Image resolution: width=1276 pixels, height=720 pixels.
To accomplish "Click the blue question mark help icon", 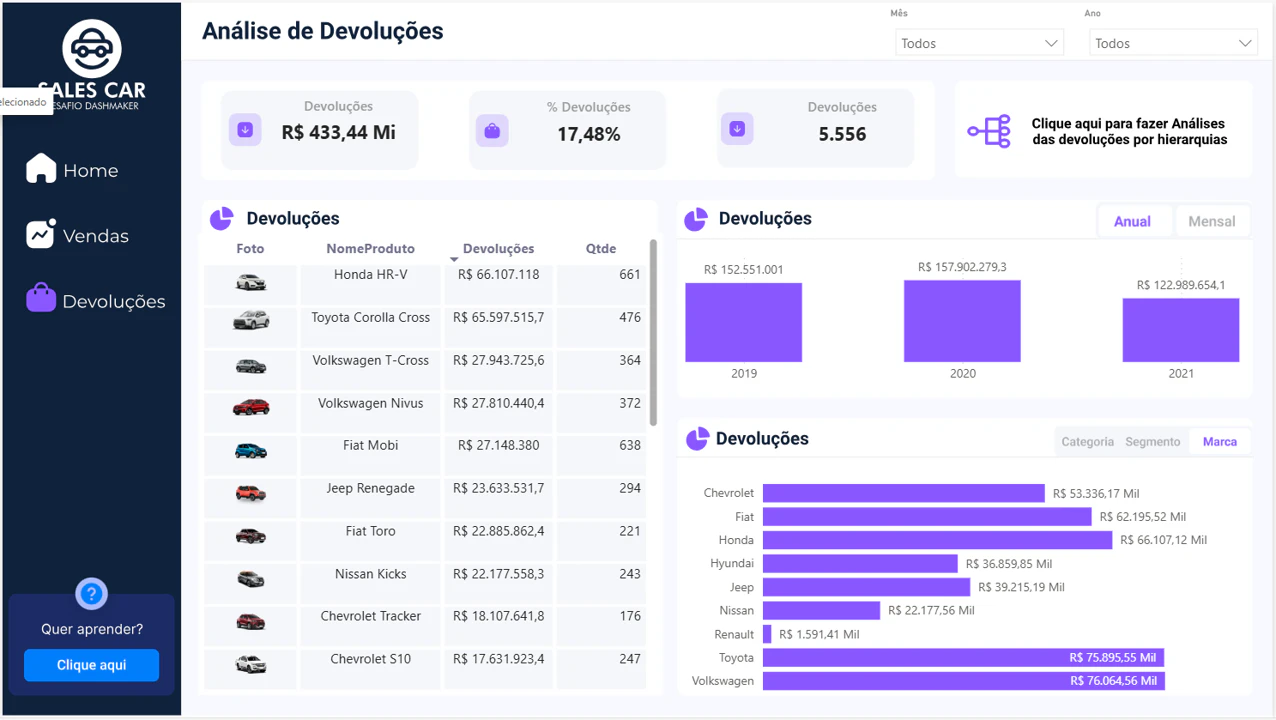I will [91, 594].
